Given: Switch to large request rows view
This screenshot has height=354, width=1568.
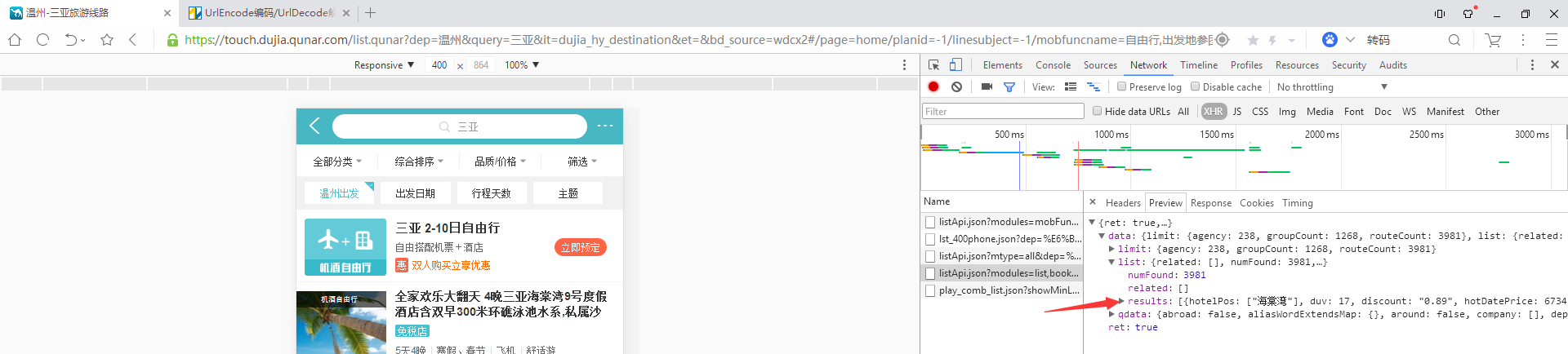Looking at the screenshot, I should pos(1071,86).
